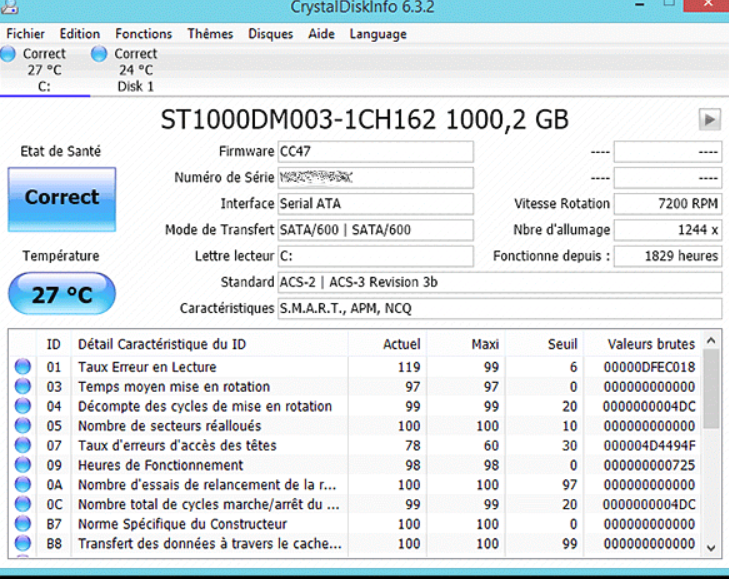The image size is (729, 579).
Task: Click the Mode de Transfert SATA/600 field
Action: (376, 230)
